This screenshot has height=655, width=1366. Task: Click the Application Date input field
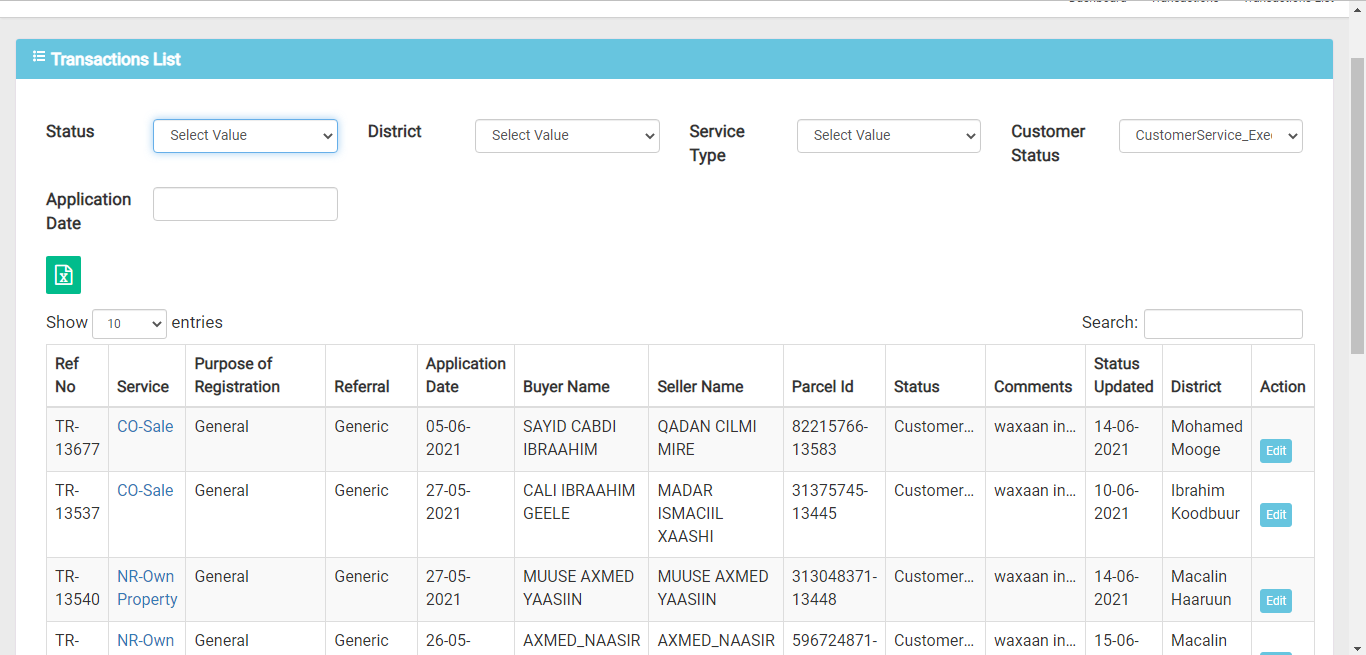point(245,204)
